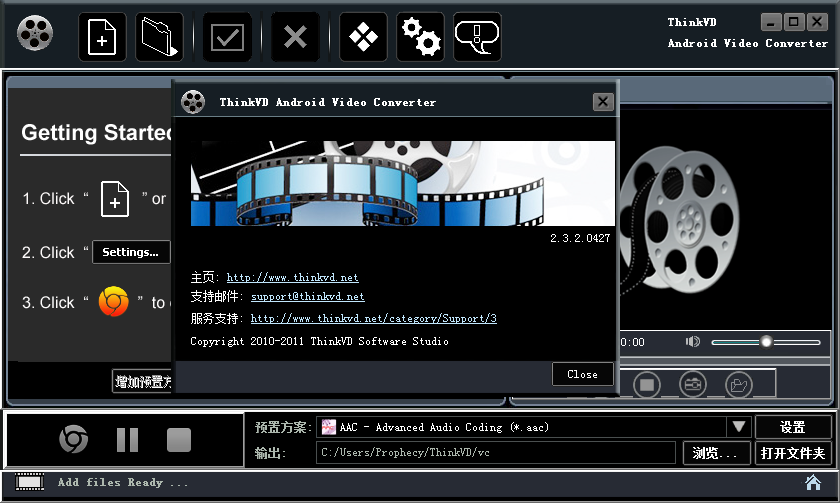The image size is (840, 503).
Task: Click the X Remove toolbar icon
Action: point(295,37)
